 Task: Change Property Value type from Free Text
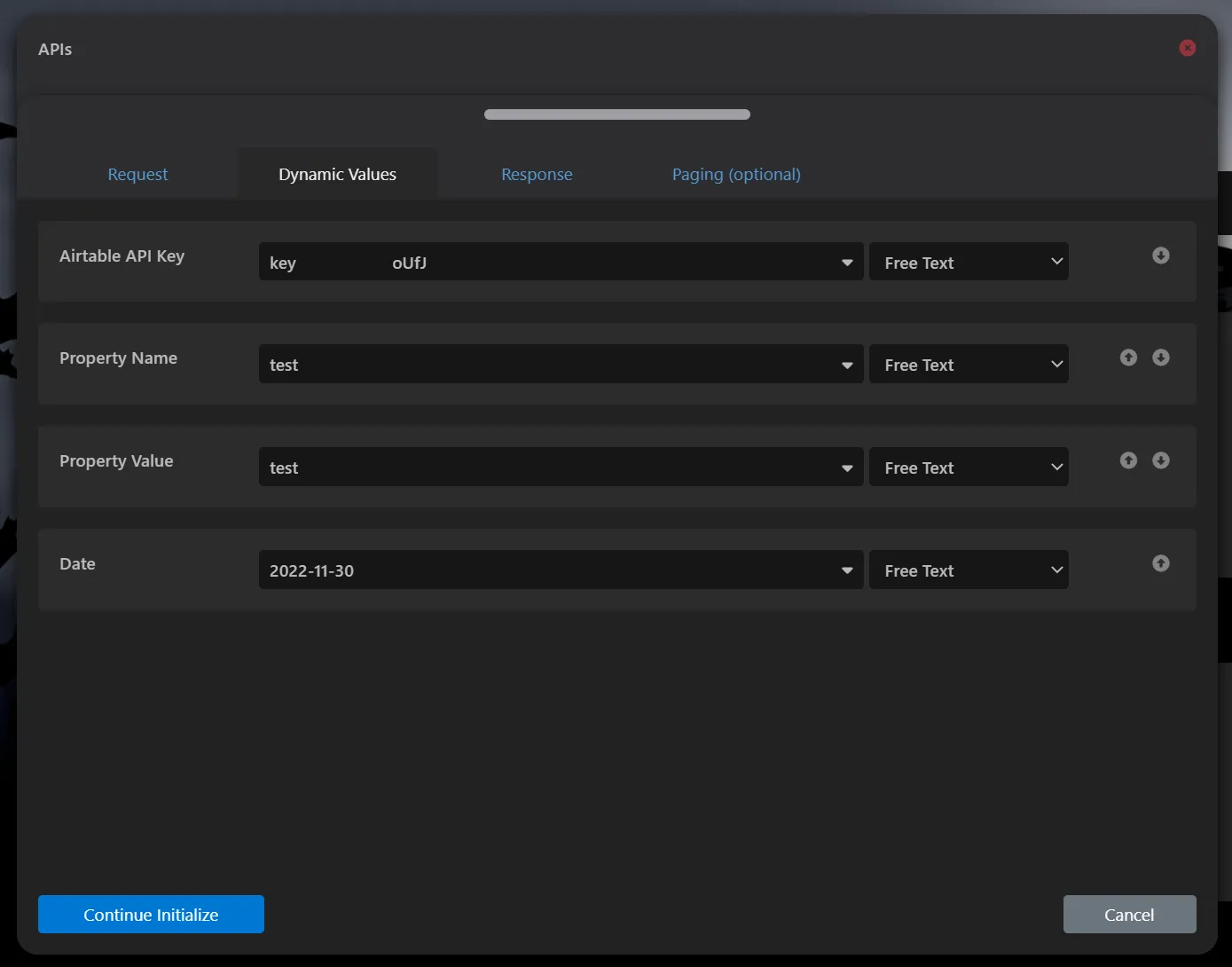(969, 467)
